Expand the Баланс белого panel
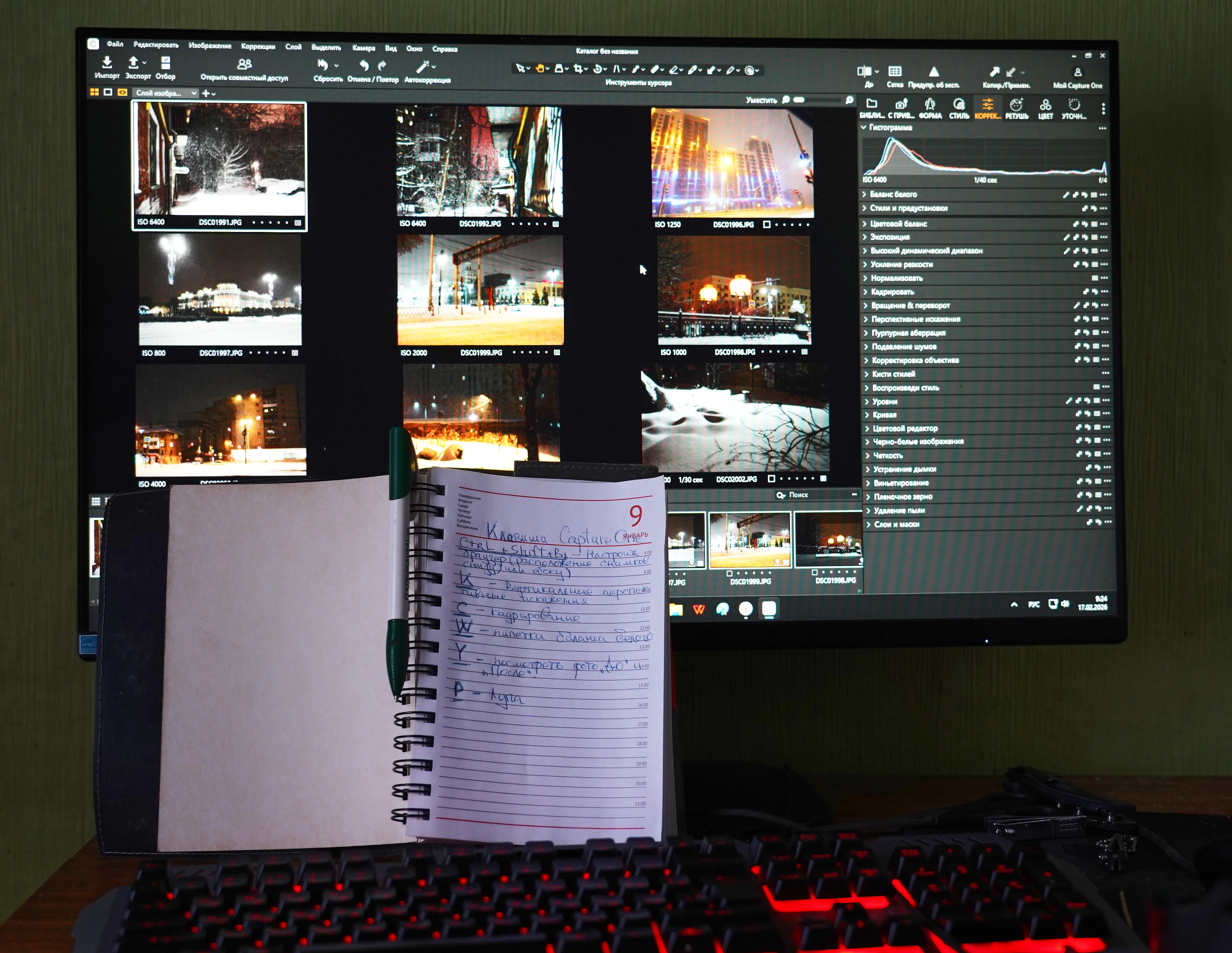Image resolution: width=1232 pixels, height=953 pixels. (893, 194)
